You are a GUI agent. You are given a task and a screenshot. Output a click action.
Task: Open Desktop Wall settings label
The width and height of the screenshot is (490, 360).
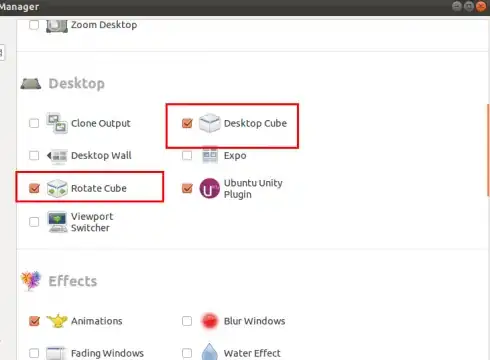click(101, 156)
